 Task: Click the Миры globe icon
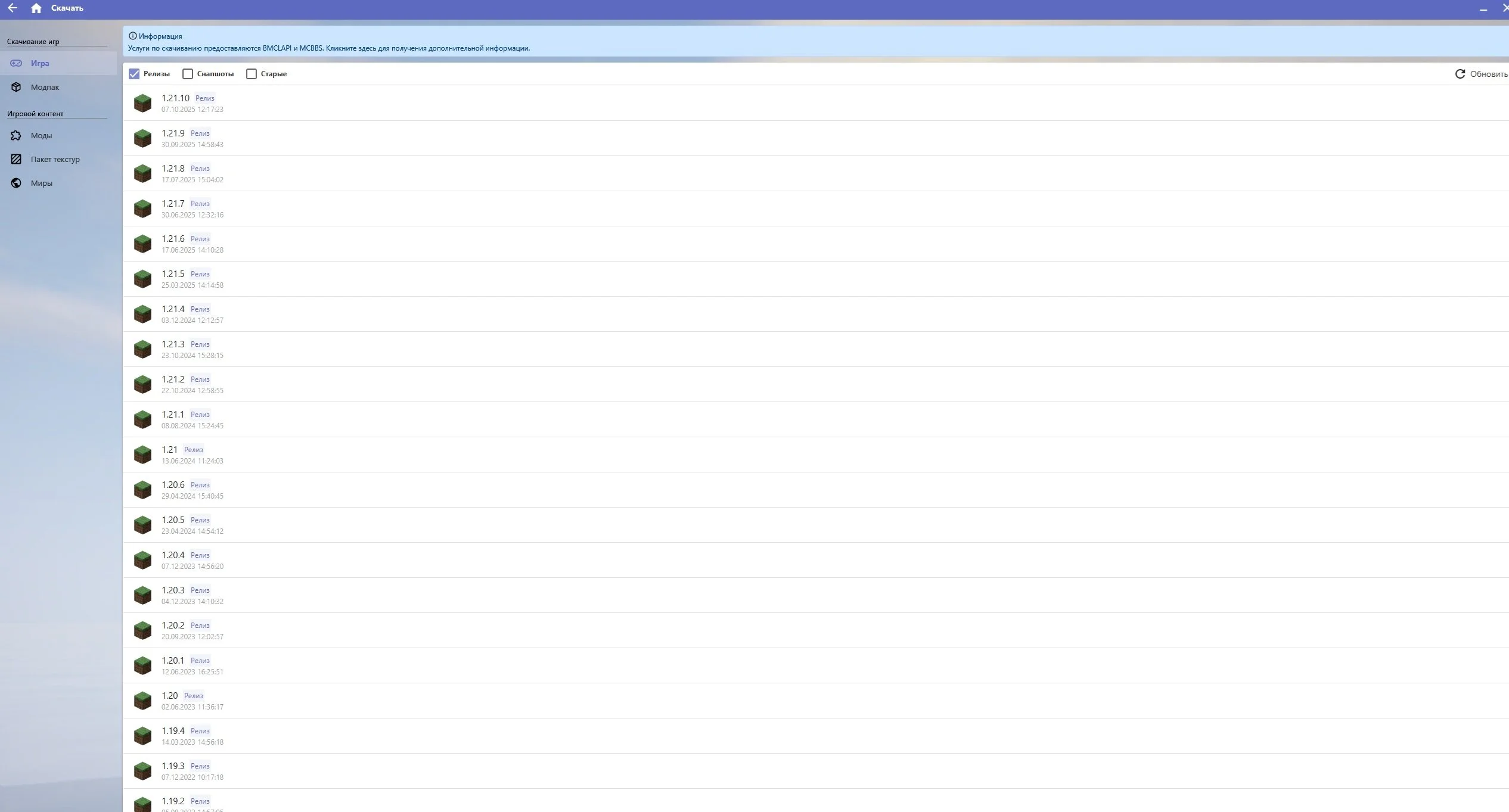coord(16,183)
